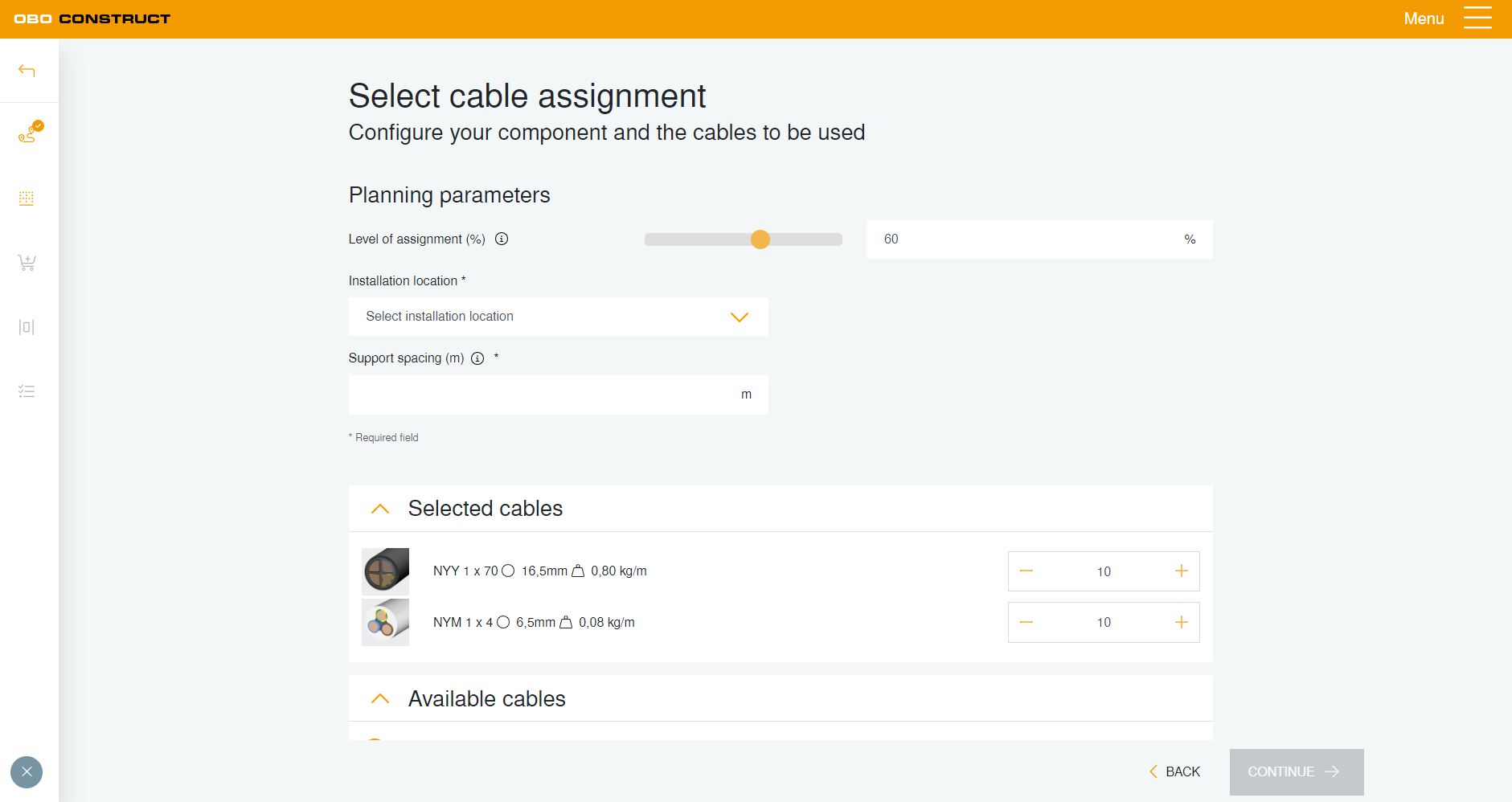
Task: Collapse the Selected cables section
Action: tap(380, 509)
